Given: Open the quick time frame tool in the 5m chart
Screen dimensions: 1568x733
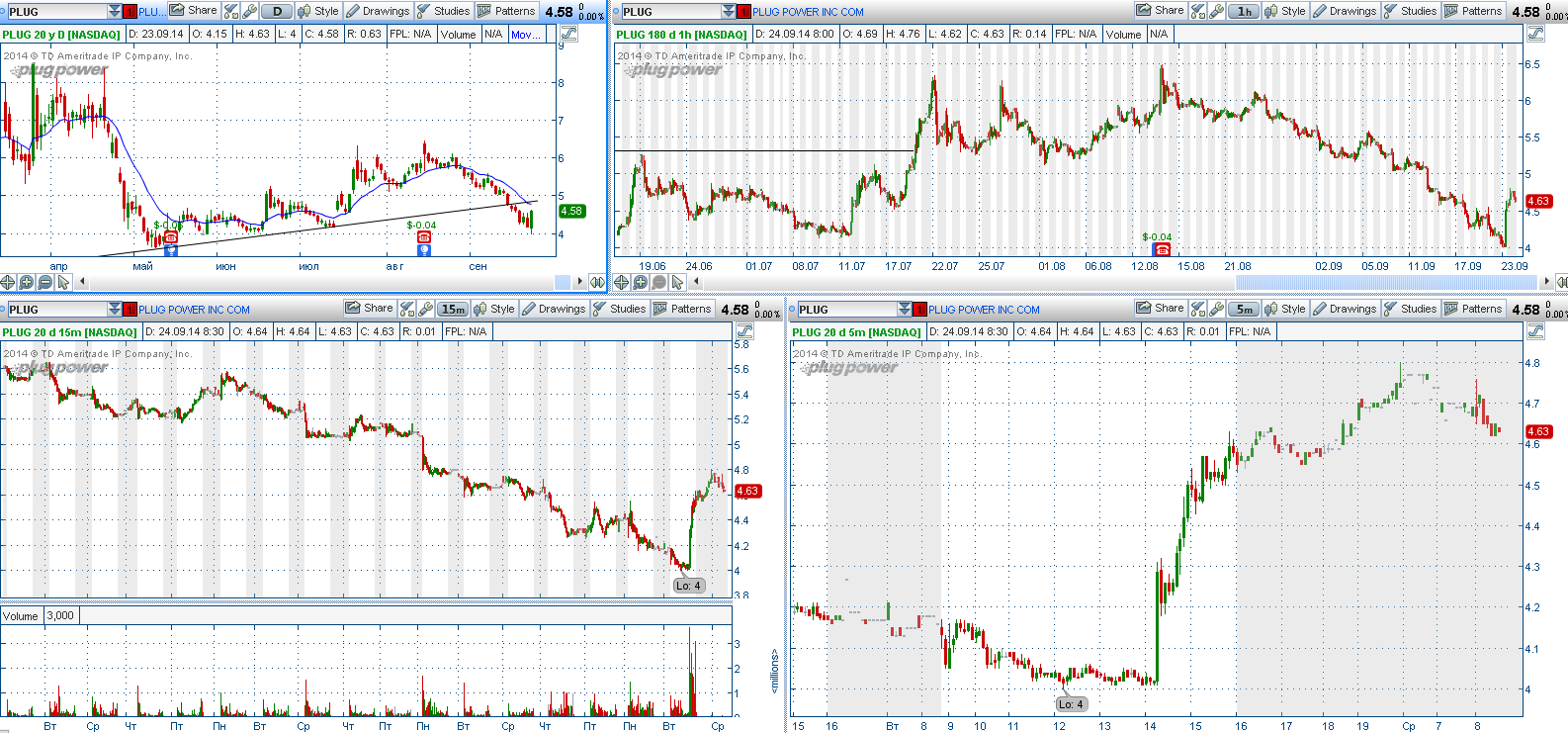Looking at the screenshot, I should tap(1198, 309).
